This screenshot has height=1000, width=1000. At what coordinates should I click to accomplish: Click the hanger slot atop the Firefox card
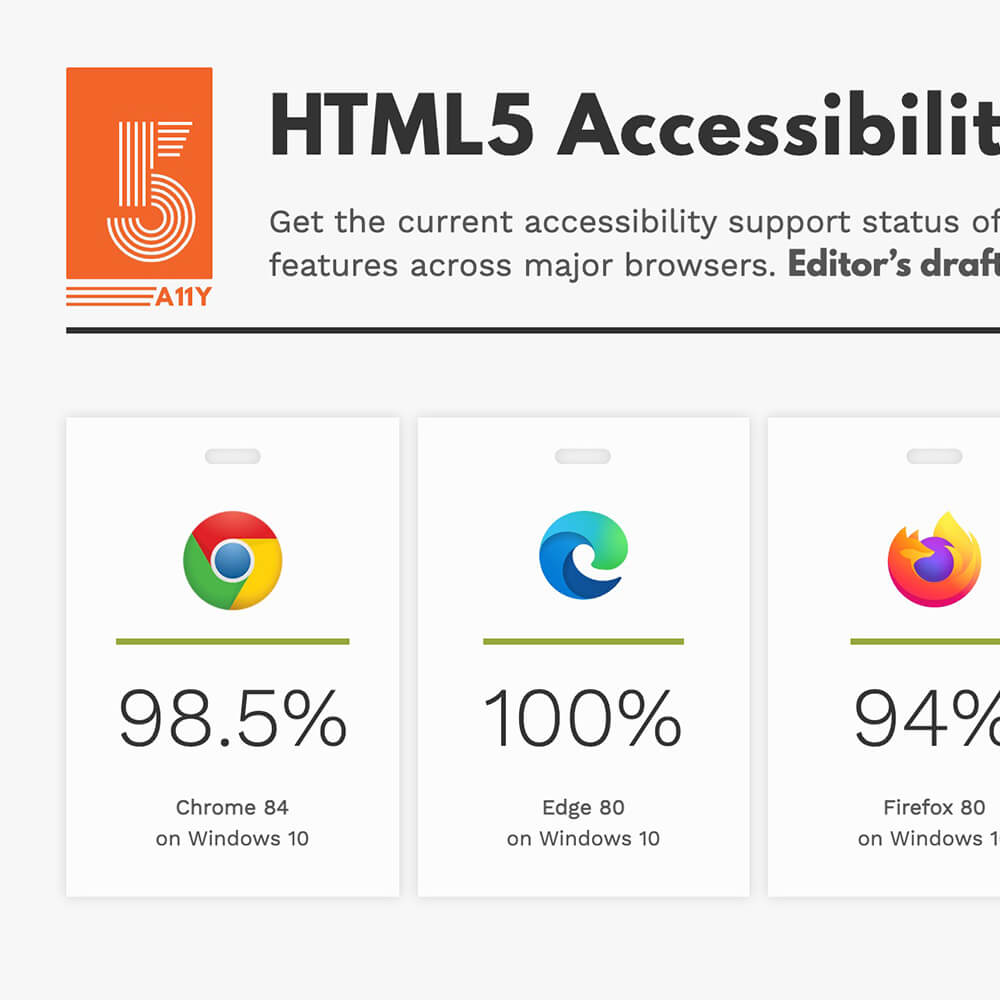pyautogui.click(x=934, y=456)
